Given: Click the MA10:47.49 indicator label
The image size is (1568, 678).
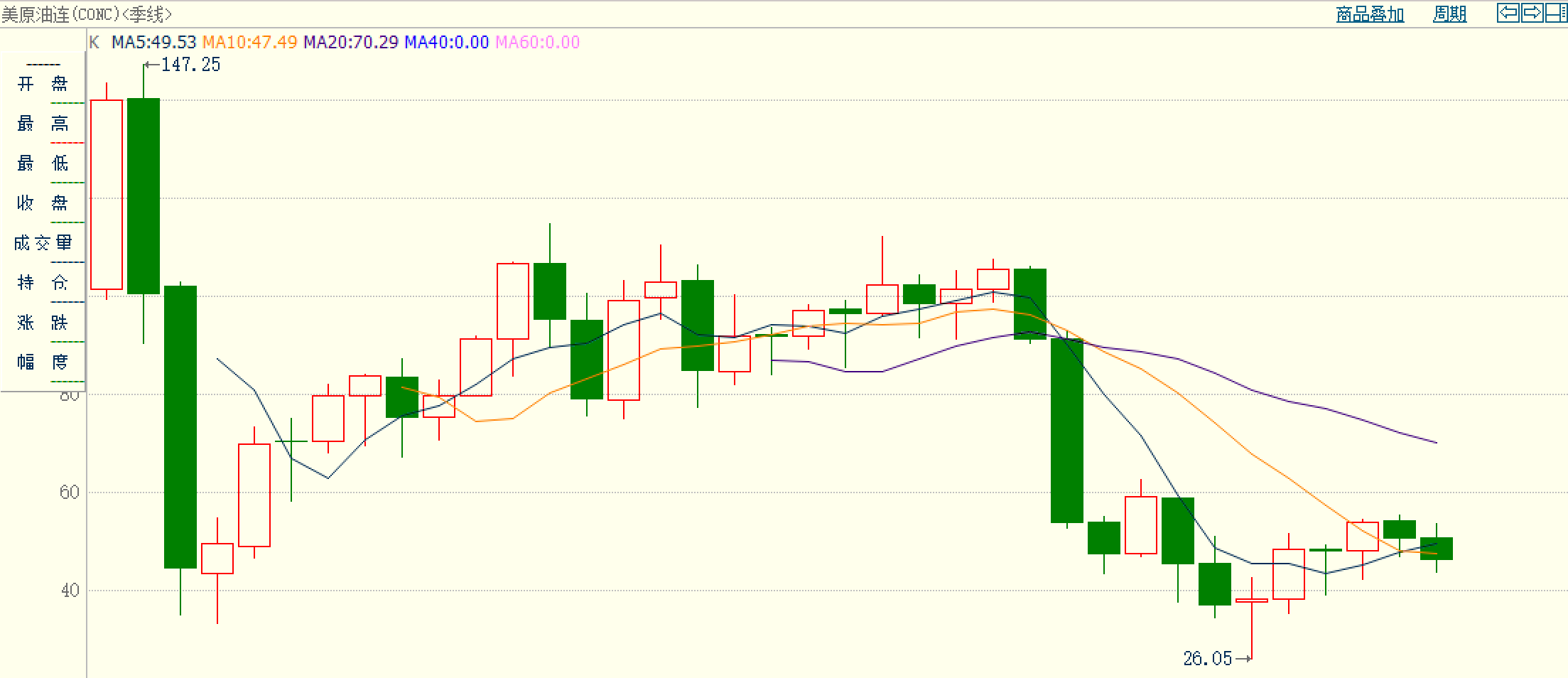Looking at the screenshot, I should coord(249,42).
